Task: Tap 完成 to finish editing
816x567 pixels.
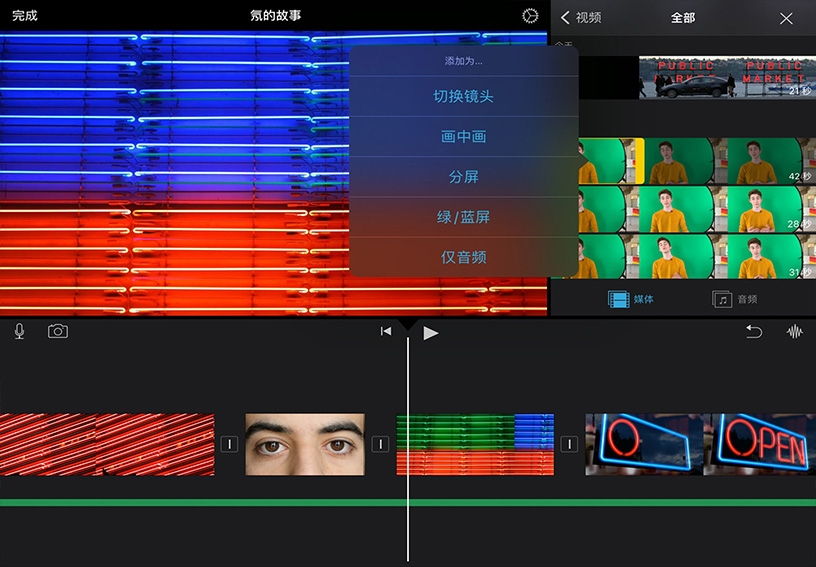Action: (x=24, y=16)
